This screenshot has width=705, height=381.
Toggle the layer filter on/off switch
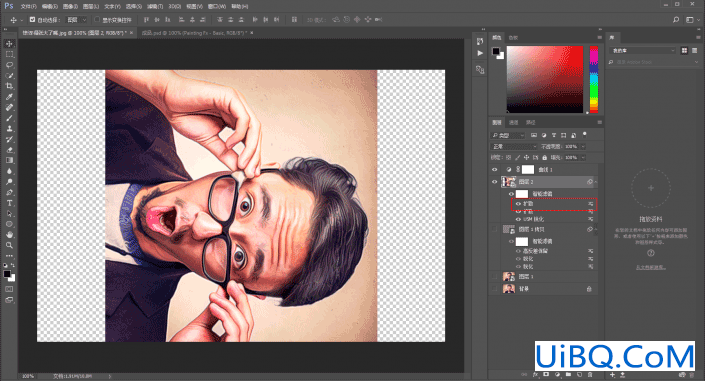pos(585,134)
